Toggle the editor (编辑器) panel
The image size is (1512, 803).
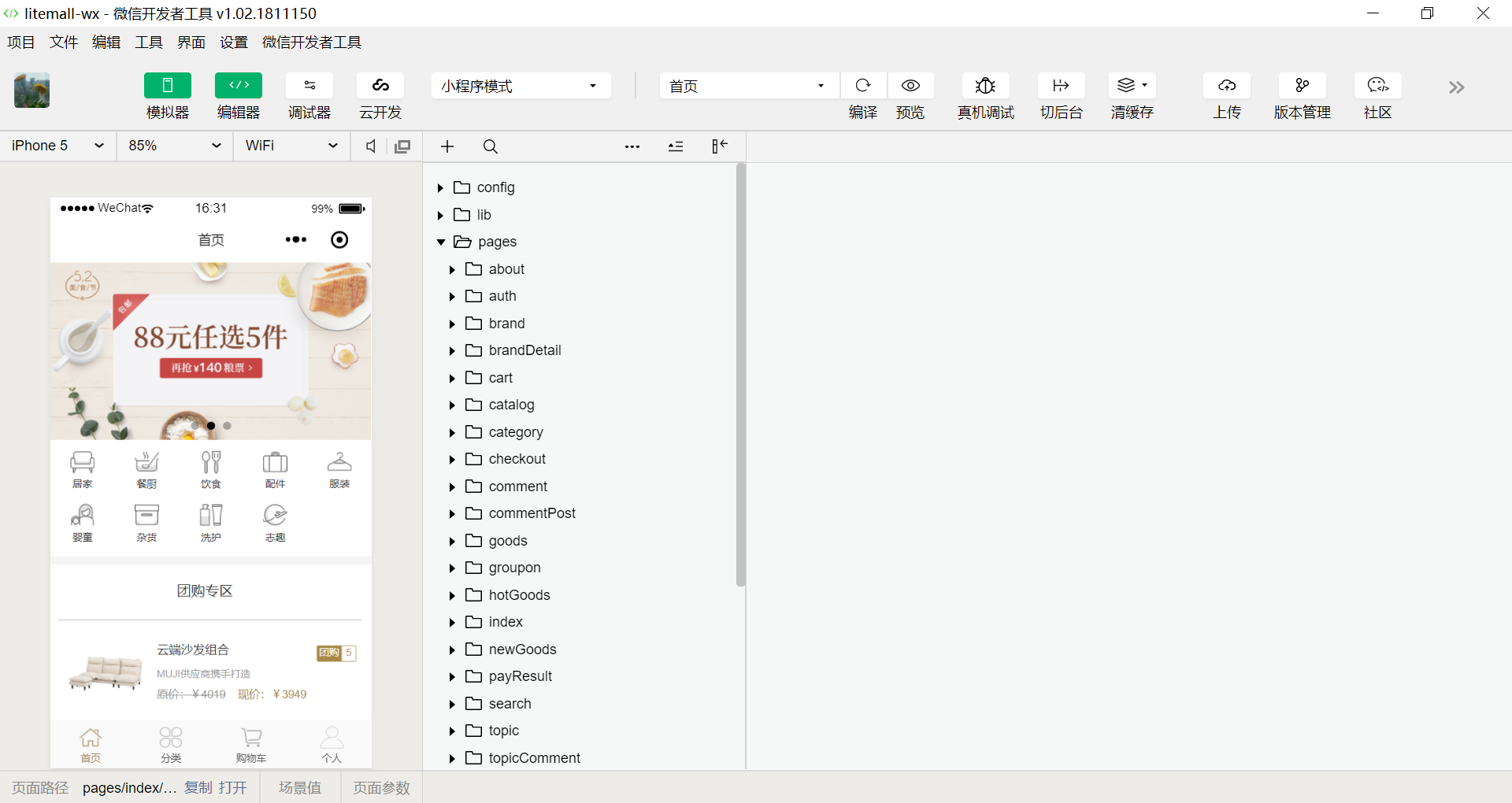tap(239, 86)
